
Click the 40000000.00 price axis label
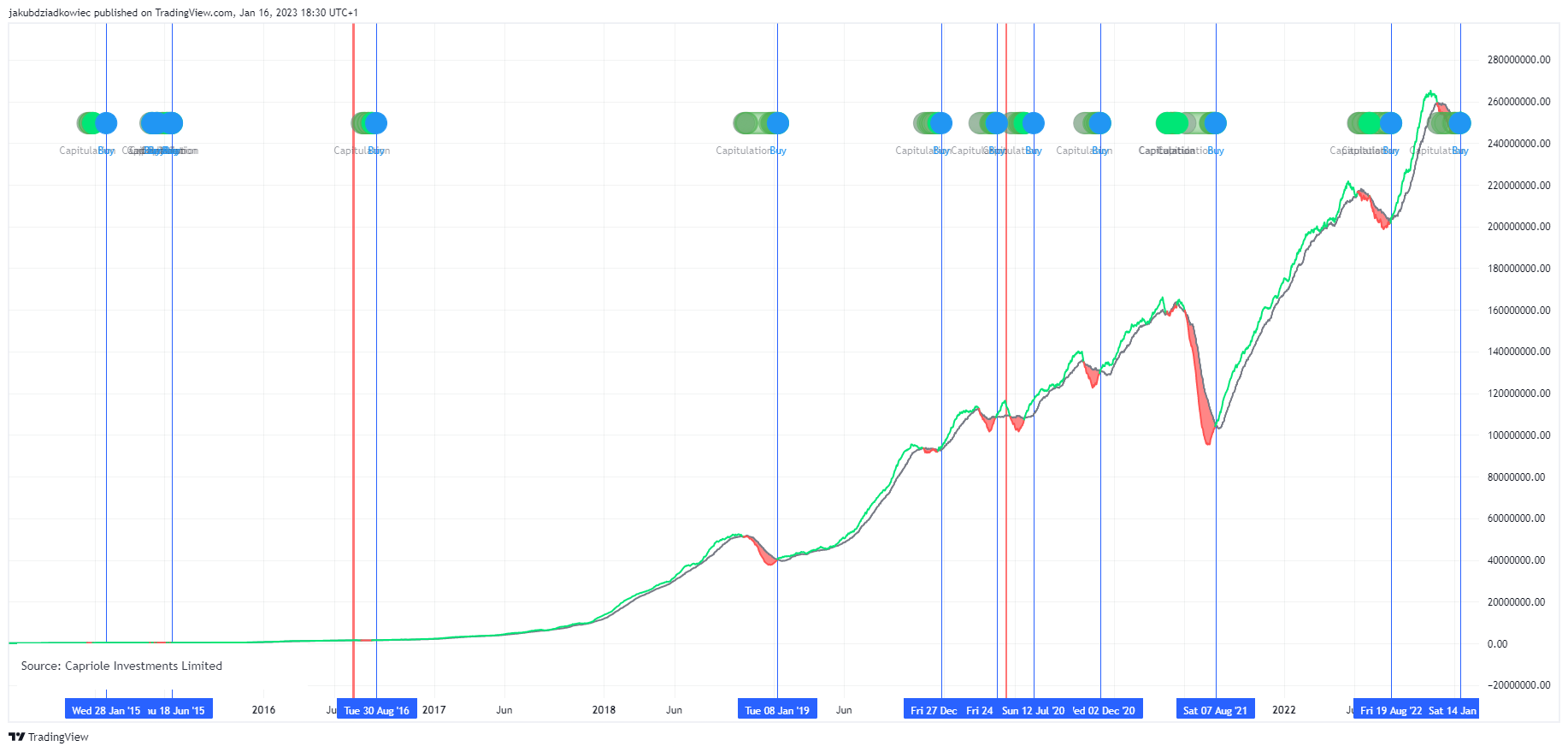pos(1516,560)
